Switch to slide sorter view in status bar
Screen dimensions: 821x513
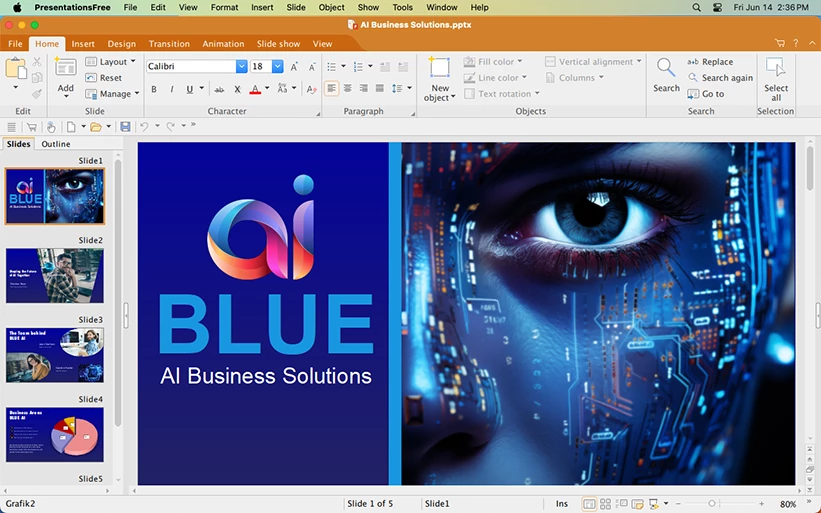[605, 503]
